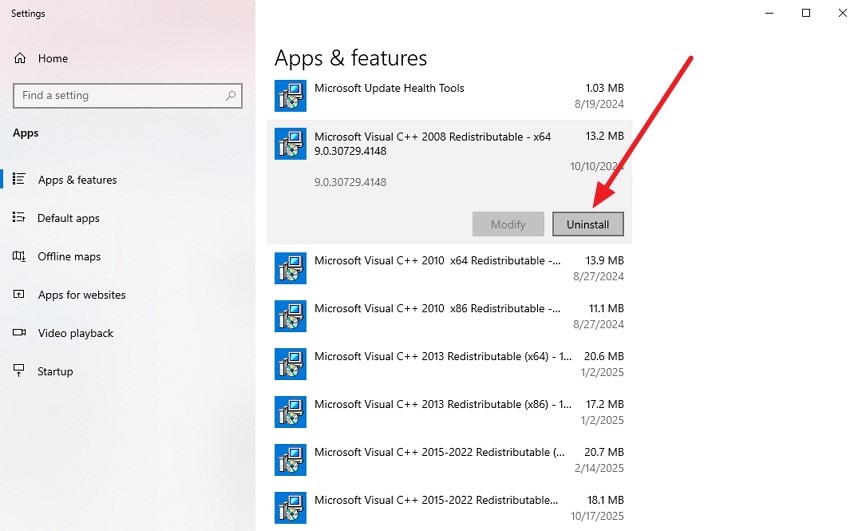Click the 11.1 MB size value
The width and height of the screenshot is (850, 531).
[x=606, y=308]
